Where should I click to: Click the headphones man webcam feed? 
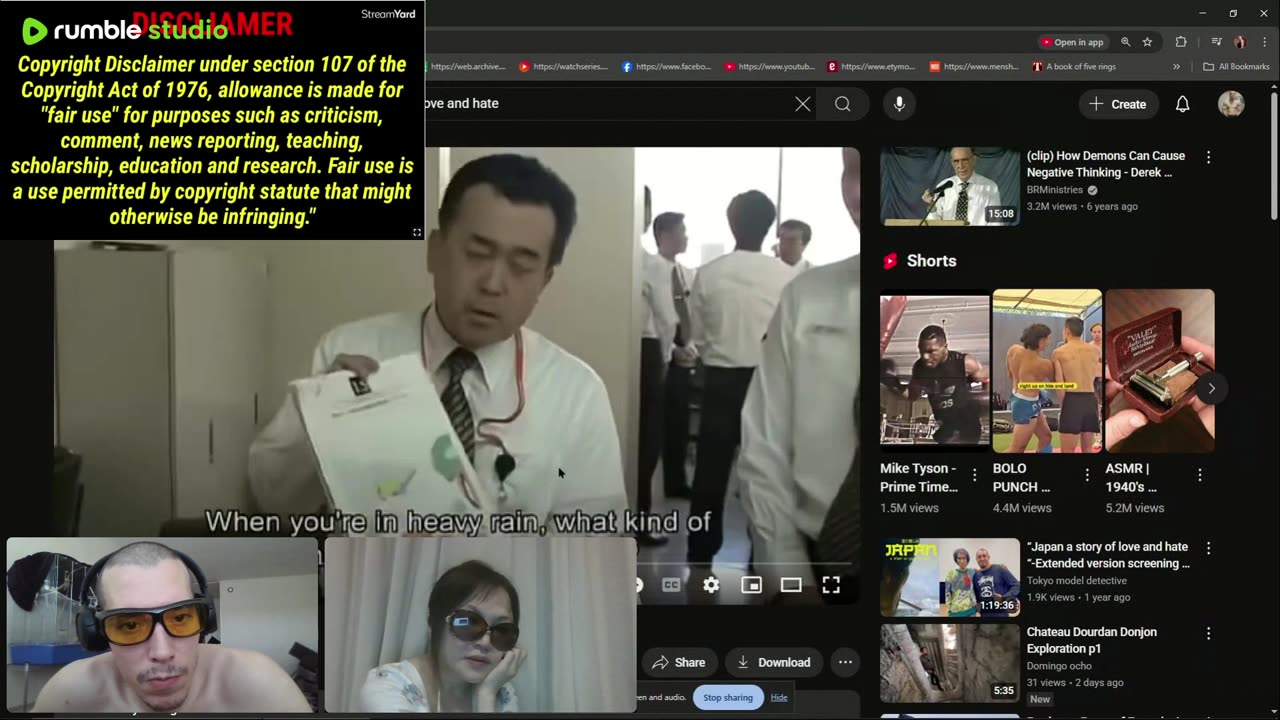point(162,625)
